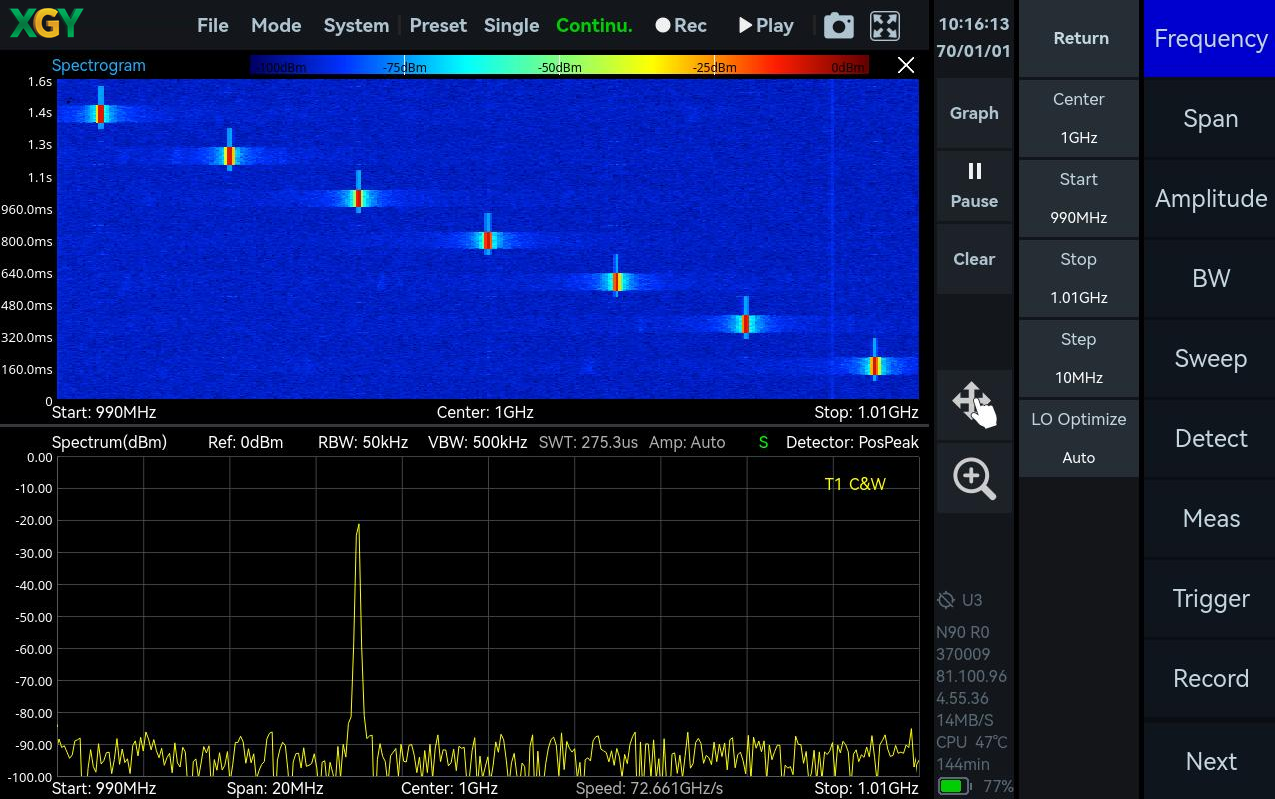Image resolution: width=1275 pixels, height=799 pixels.
Task: Edit the Start 990MHz field
Action: click(x=1079, y=198)
